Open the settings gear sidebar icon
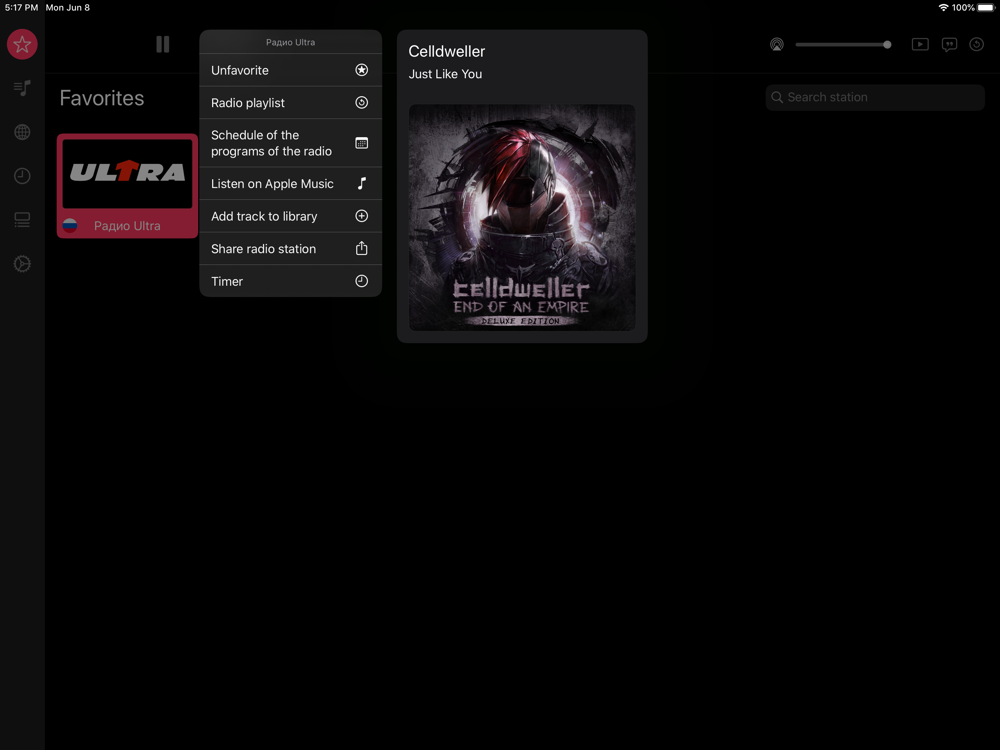This screenshot has width=1000, height=750. pos(22,264)
